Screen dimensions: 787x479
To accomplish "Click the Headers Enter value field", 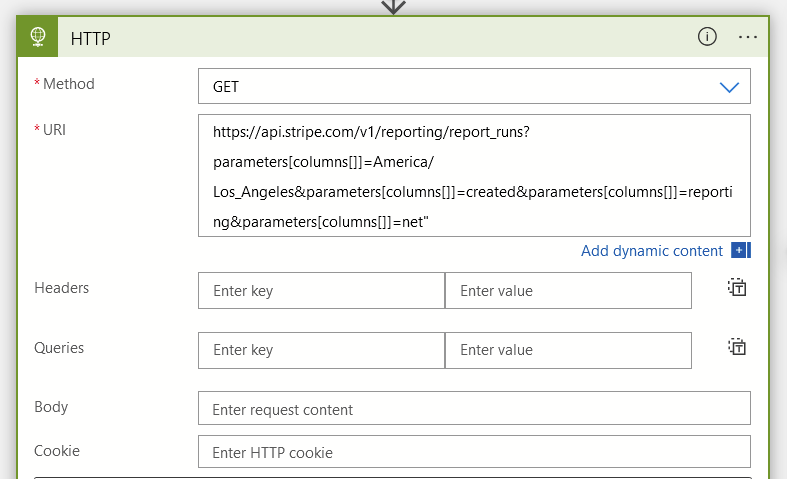I will point(568,291).
